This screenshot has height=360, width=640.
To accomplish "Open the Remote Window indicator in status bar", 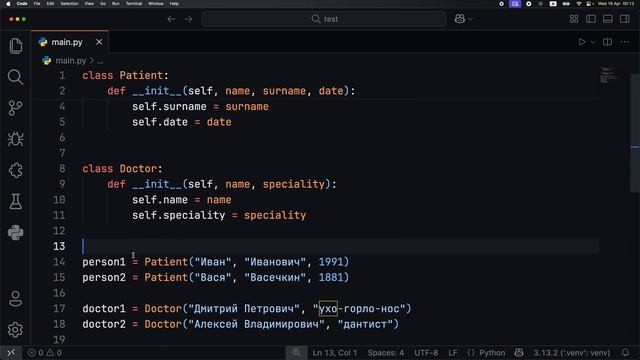I will pos(11,353).
